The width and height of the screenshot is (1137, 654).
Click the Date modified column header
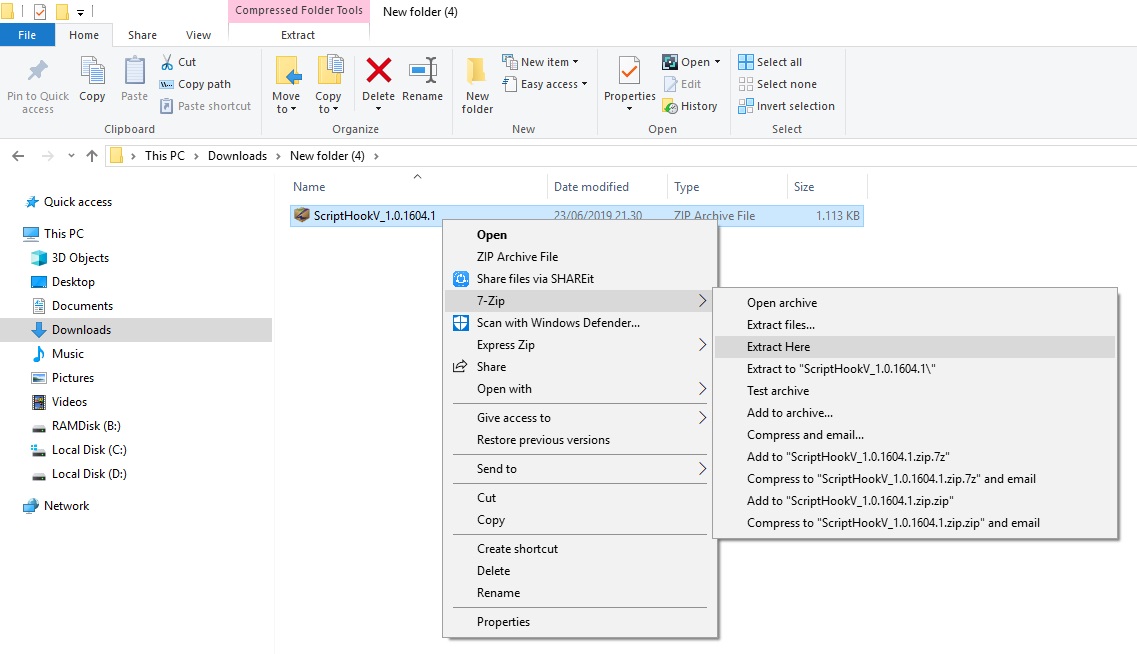(x=607, y=187)
